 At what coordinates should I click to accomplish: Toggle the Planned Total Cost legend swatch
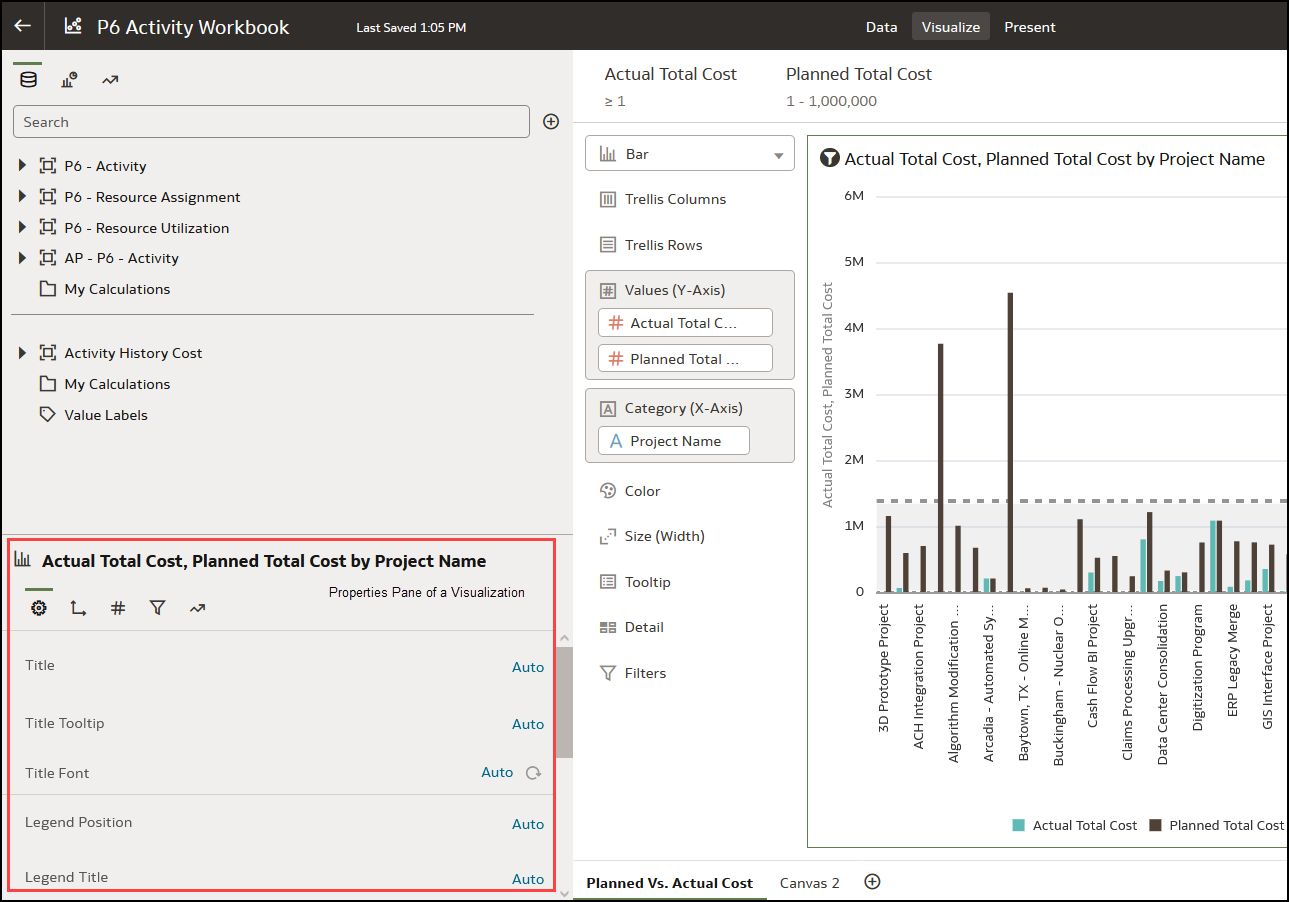tap(1155, 825)
